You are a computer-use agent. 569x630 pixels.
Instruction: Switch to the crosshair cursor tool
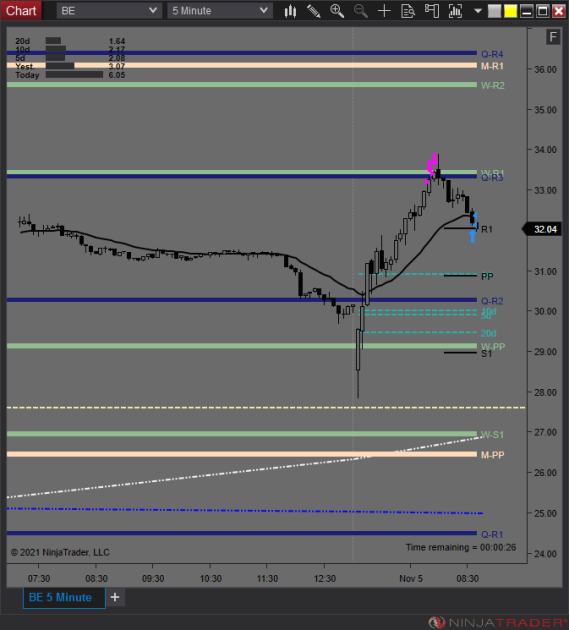point(384,11)
